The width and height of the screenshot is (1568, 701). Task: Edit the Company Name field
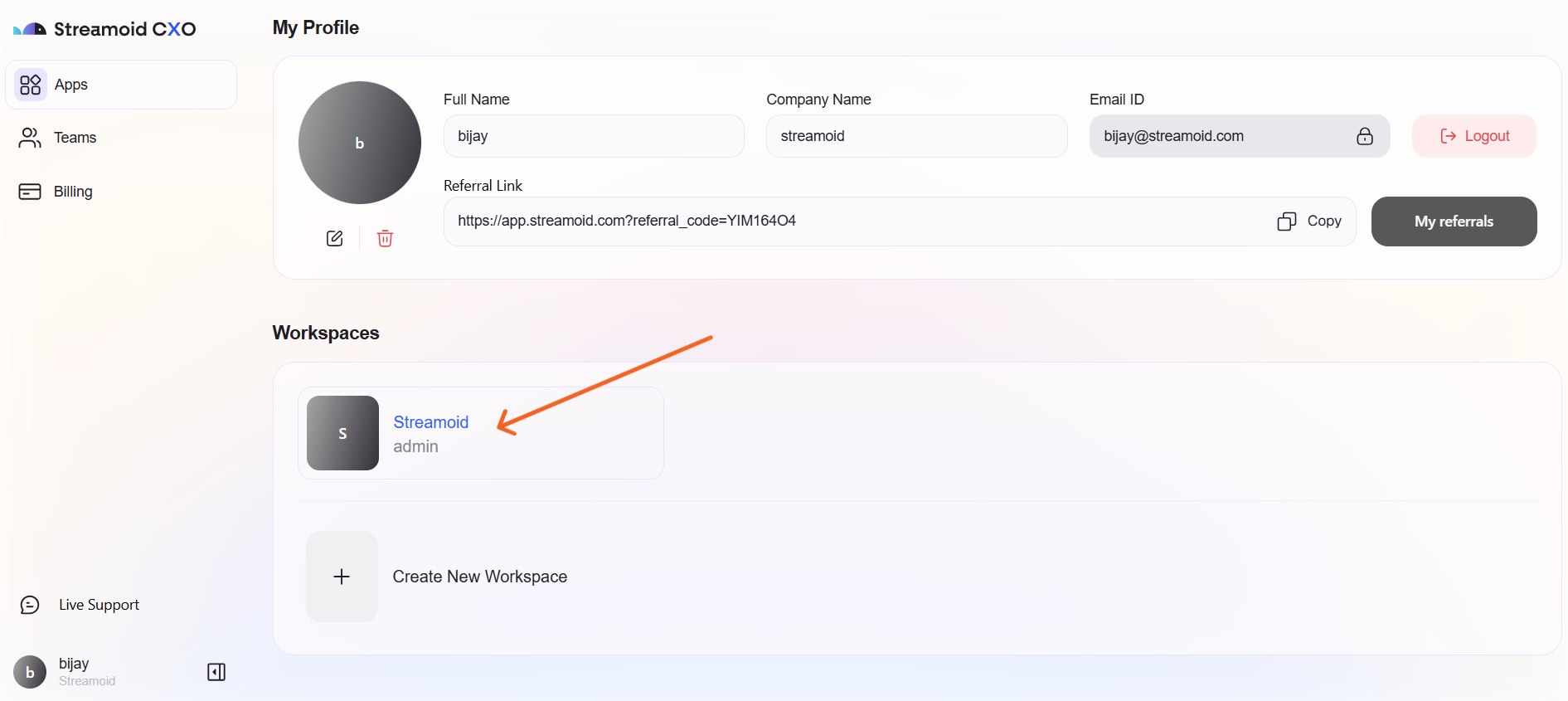tap(915, 136)
